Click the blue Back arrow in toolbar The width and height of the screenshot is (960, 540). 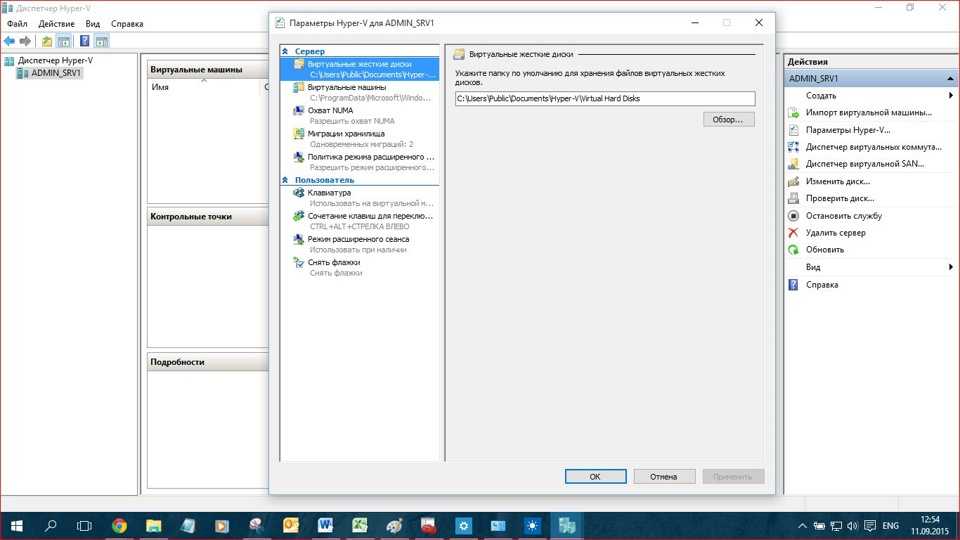pos(9,41)
